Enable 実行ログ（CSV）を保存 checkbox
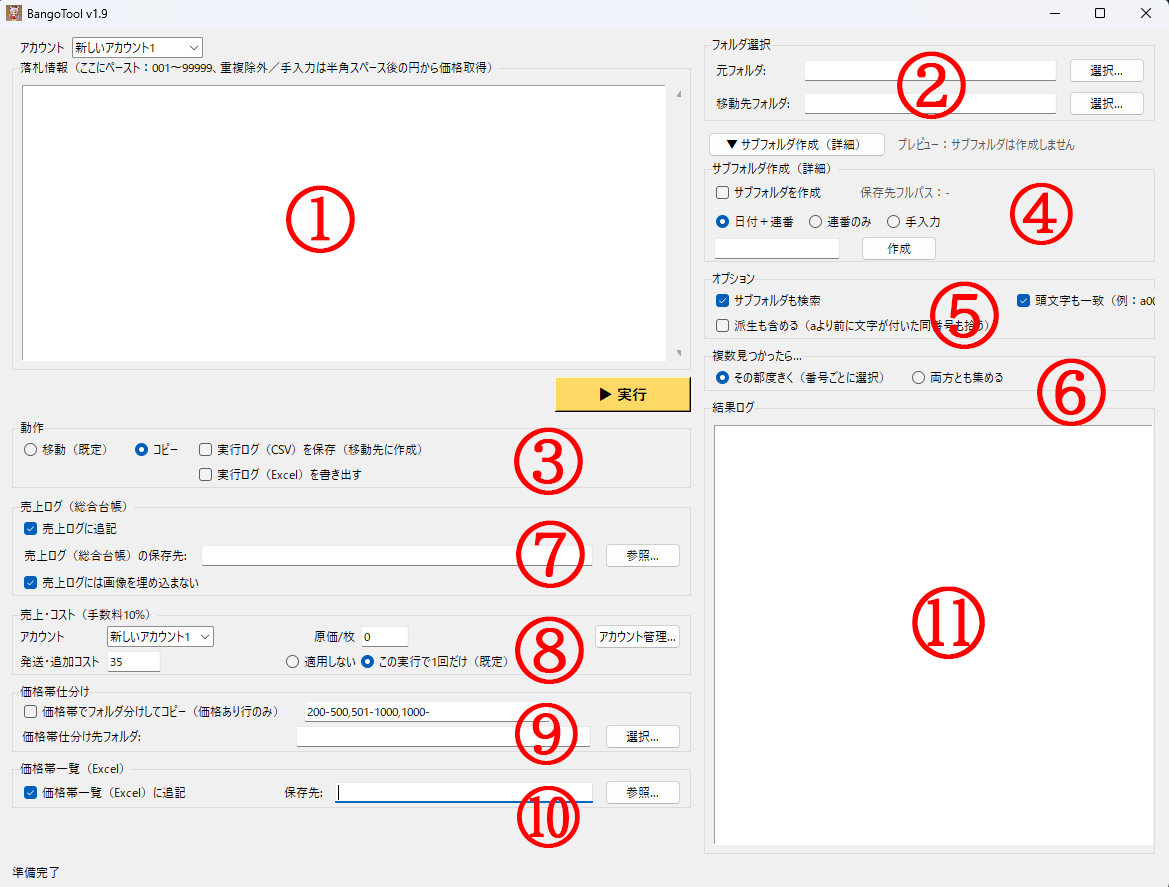This screenshot has width=1169, height=887. 206,450
